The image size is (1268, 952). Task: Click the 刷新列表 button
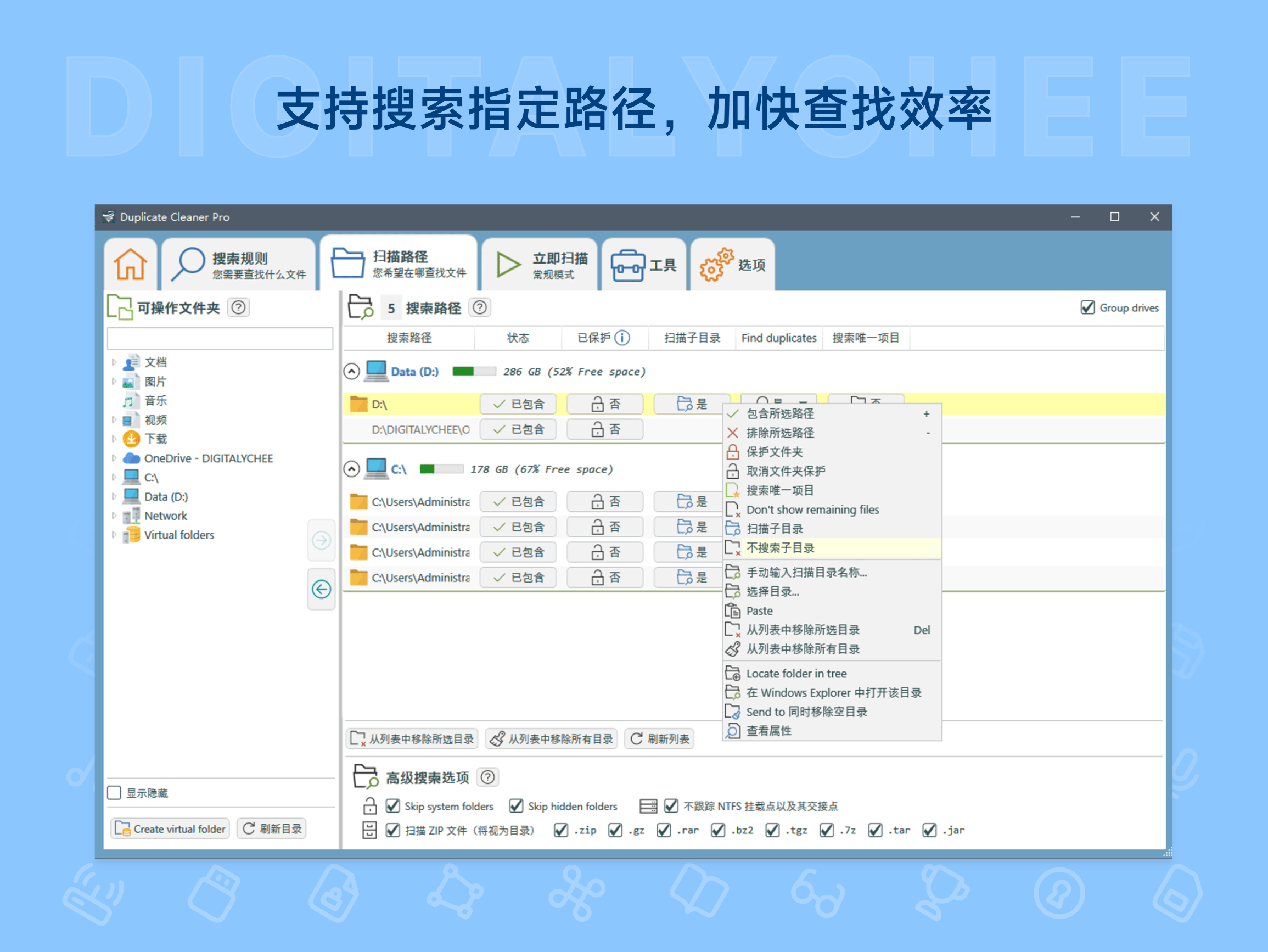659,738
